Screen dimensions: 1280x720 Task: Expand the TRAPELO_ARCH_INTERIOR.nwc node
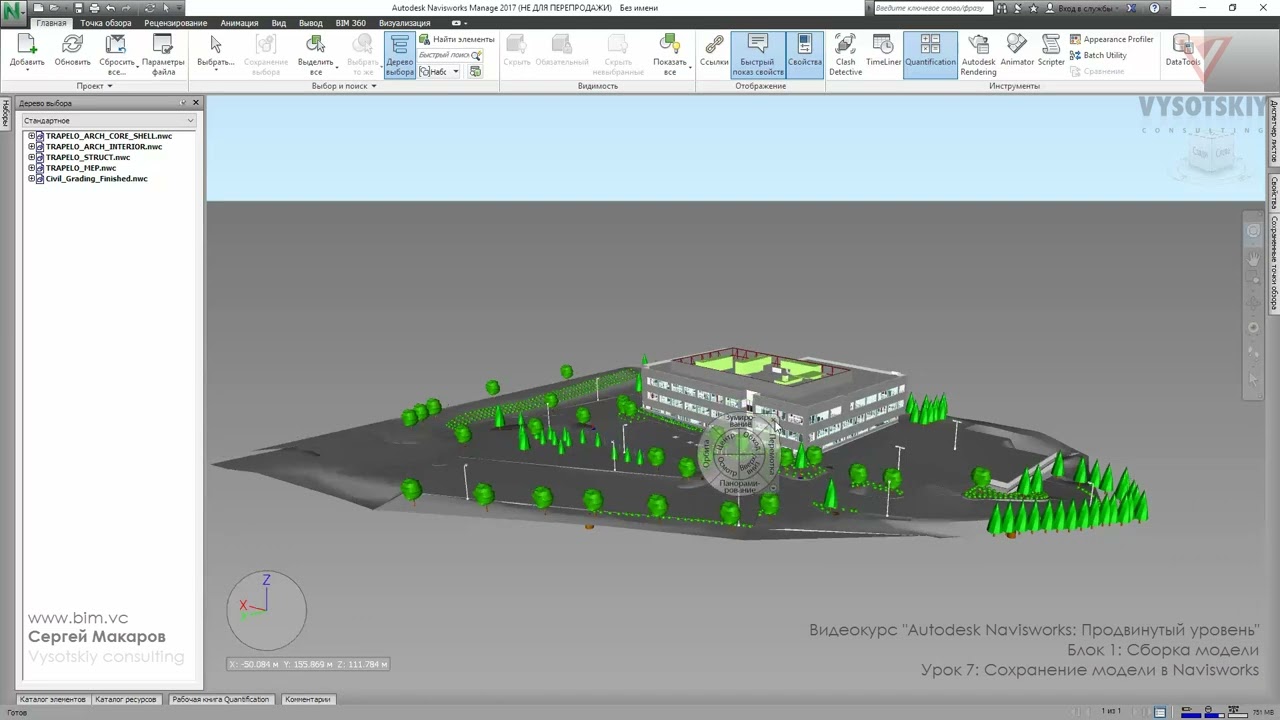31,147
